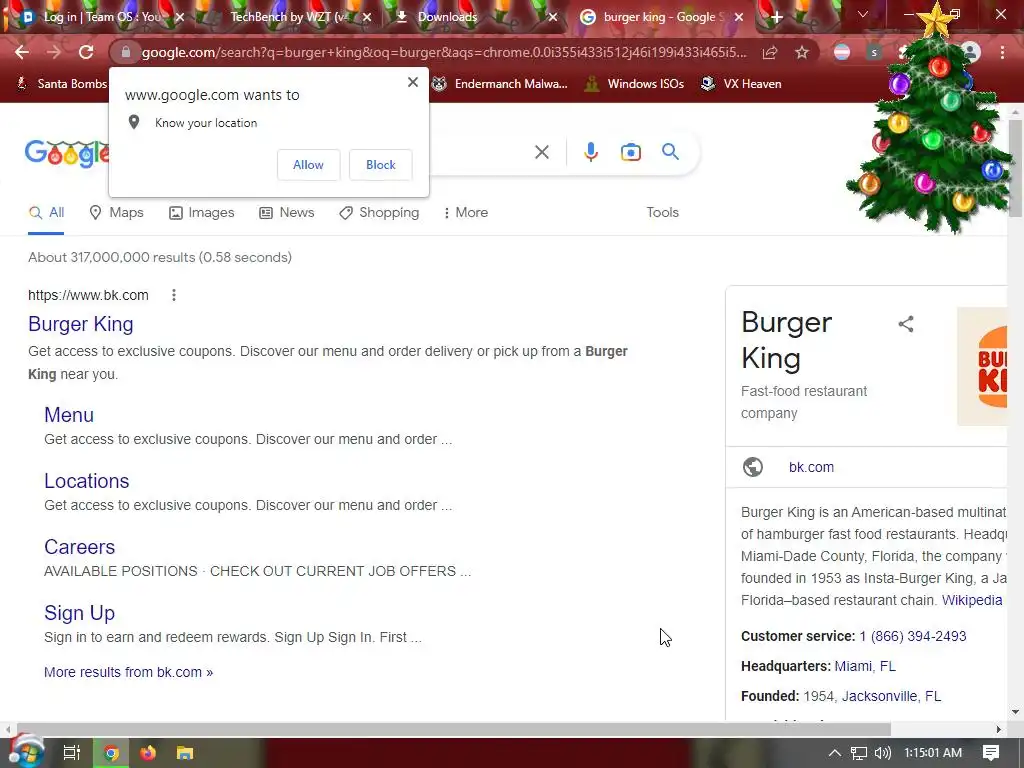Show hidden system tray icons

(835, 753)
